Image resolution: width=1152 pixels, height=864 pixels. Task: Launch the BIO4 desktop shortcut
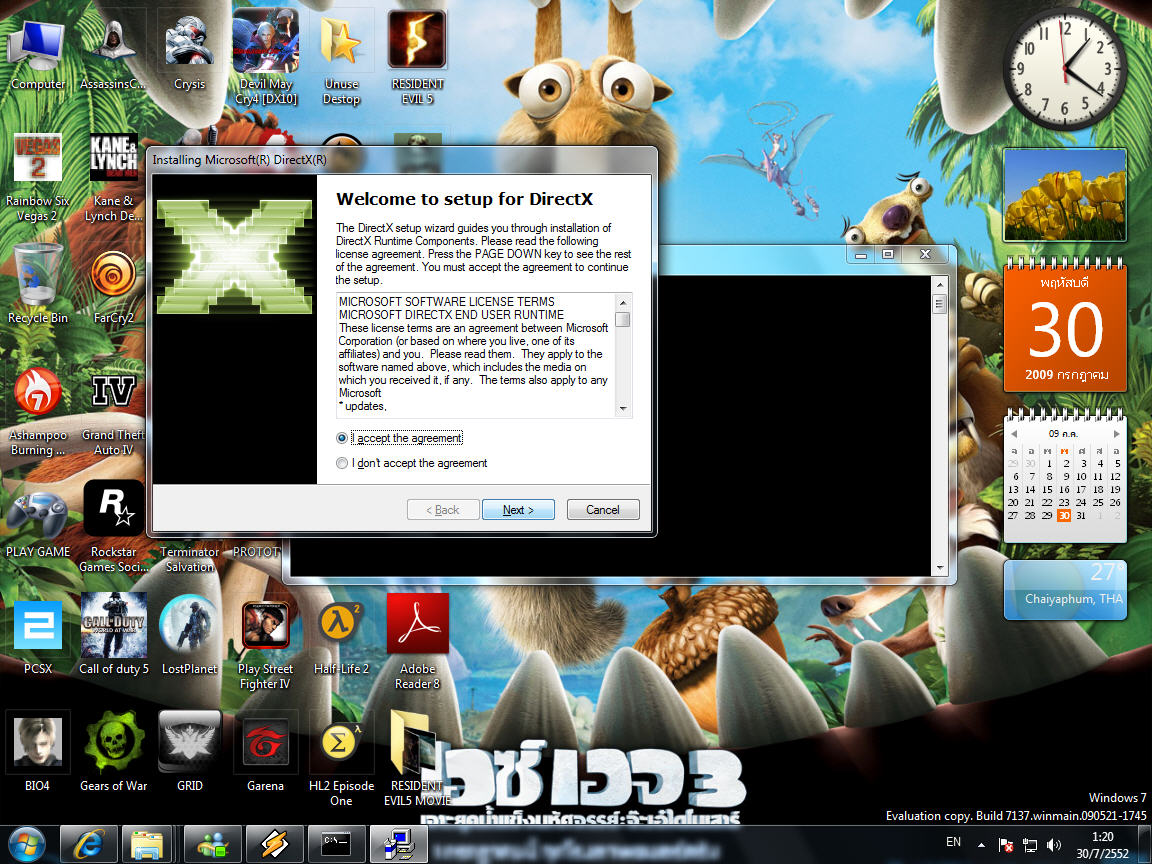pyautogui.click(x=37, y=751)
